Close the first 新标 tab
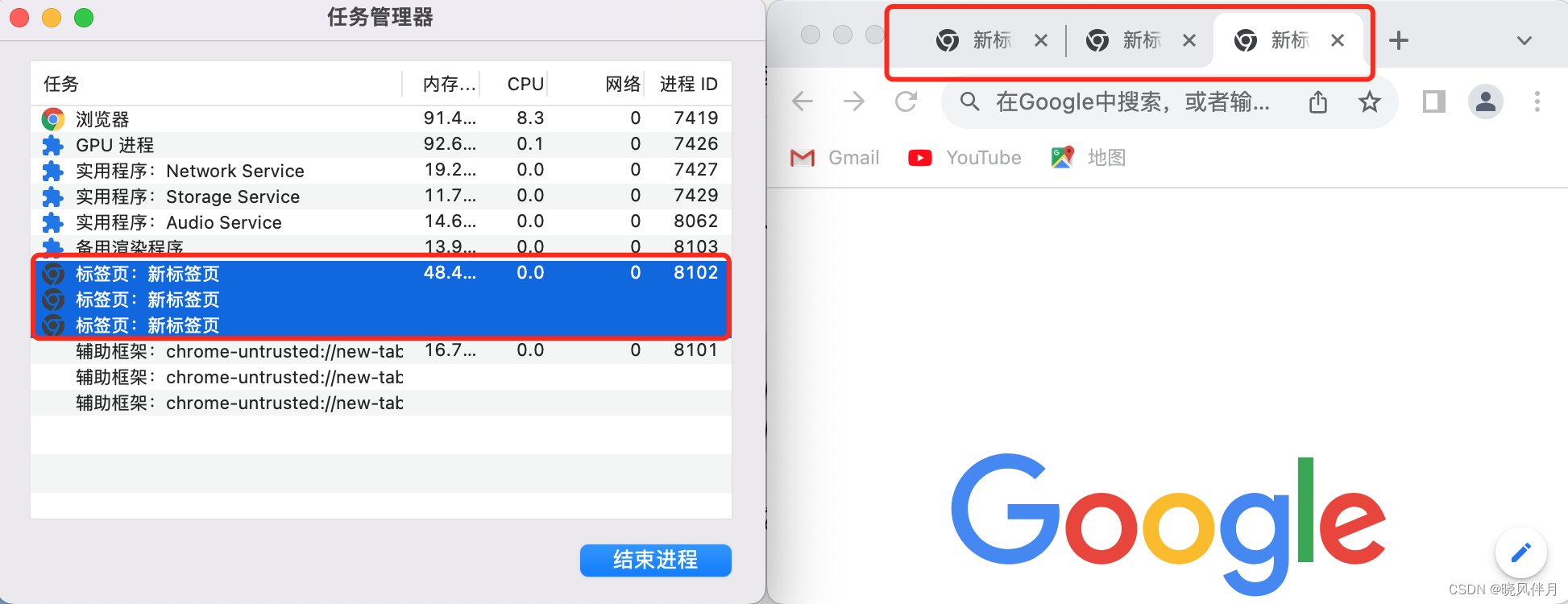 1041,40
